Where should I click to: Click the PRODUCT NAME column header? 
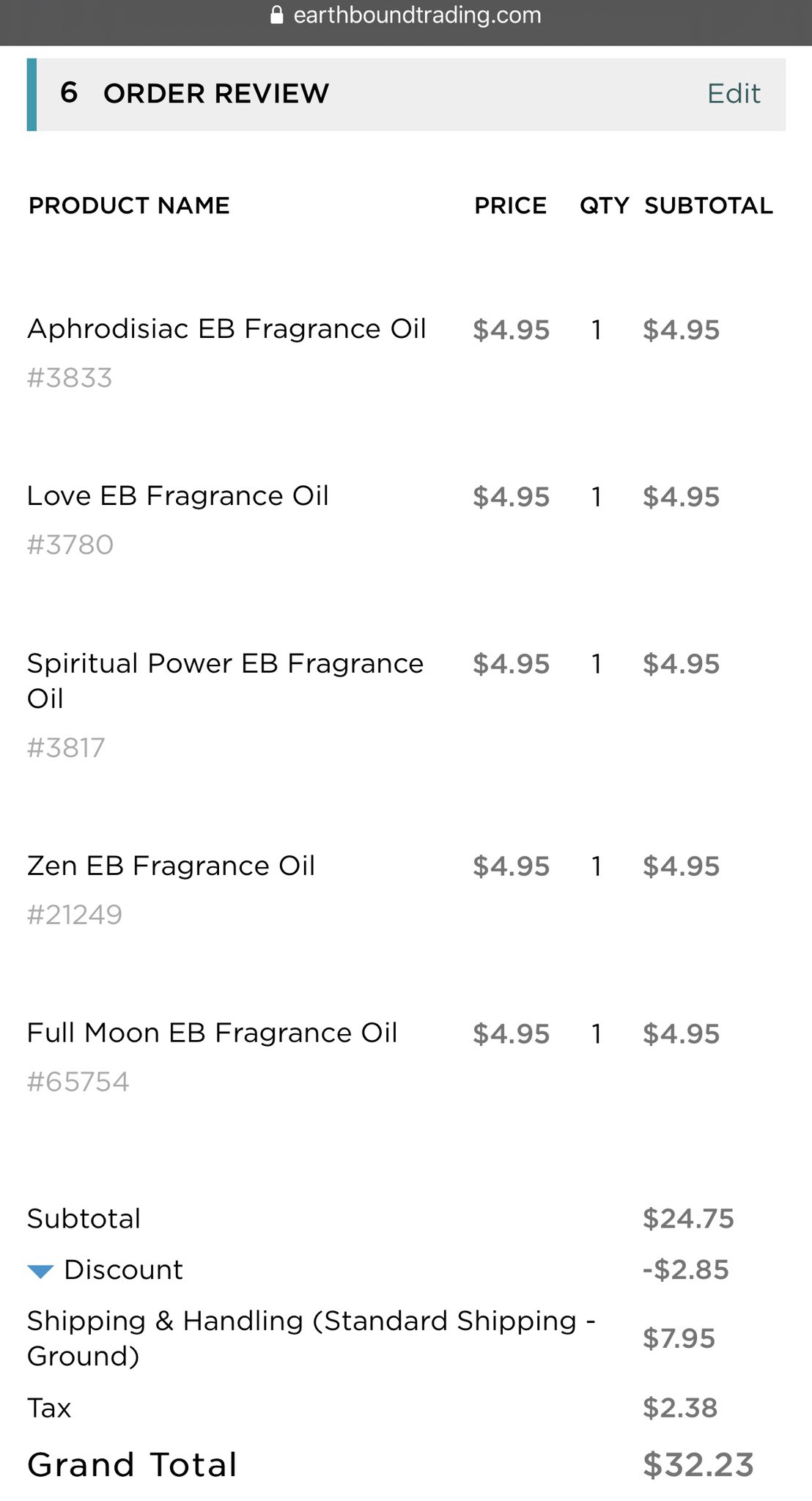click(129, 205)
